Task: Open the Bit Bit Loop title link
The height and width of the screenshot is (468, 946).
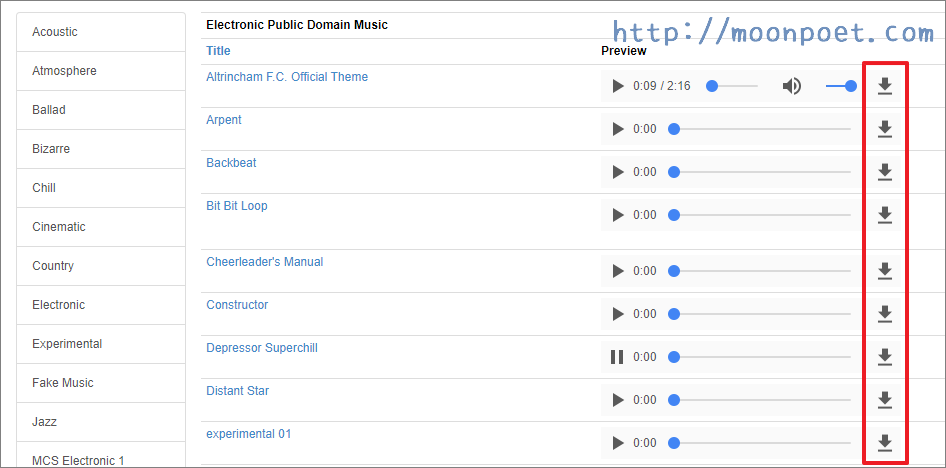Action: tap(237, 206)
